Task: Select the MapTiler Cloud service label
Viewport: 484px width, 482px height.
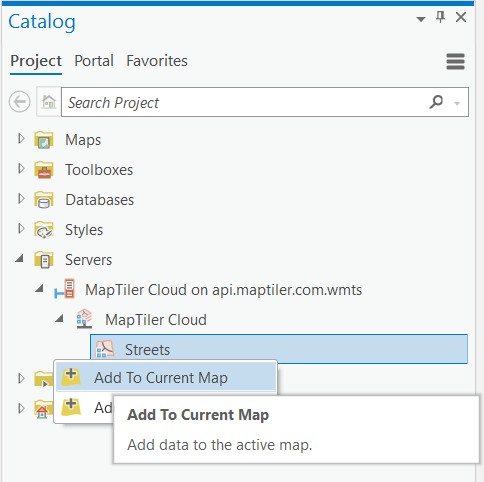Action: coord(156,320)
